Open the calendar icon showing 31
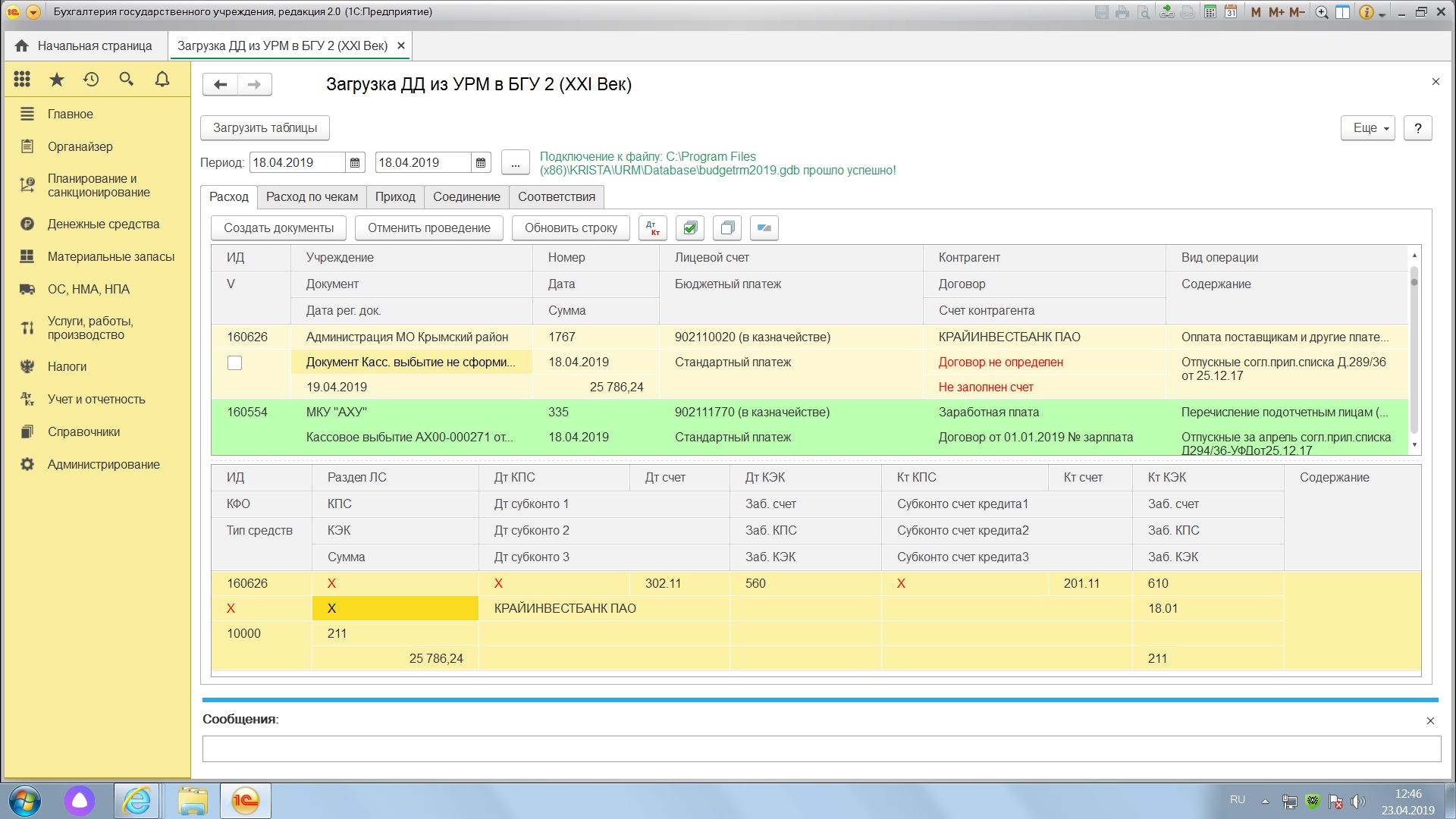 pos(1231,12)
